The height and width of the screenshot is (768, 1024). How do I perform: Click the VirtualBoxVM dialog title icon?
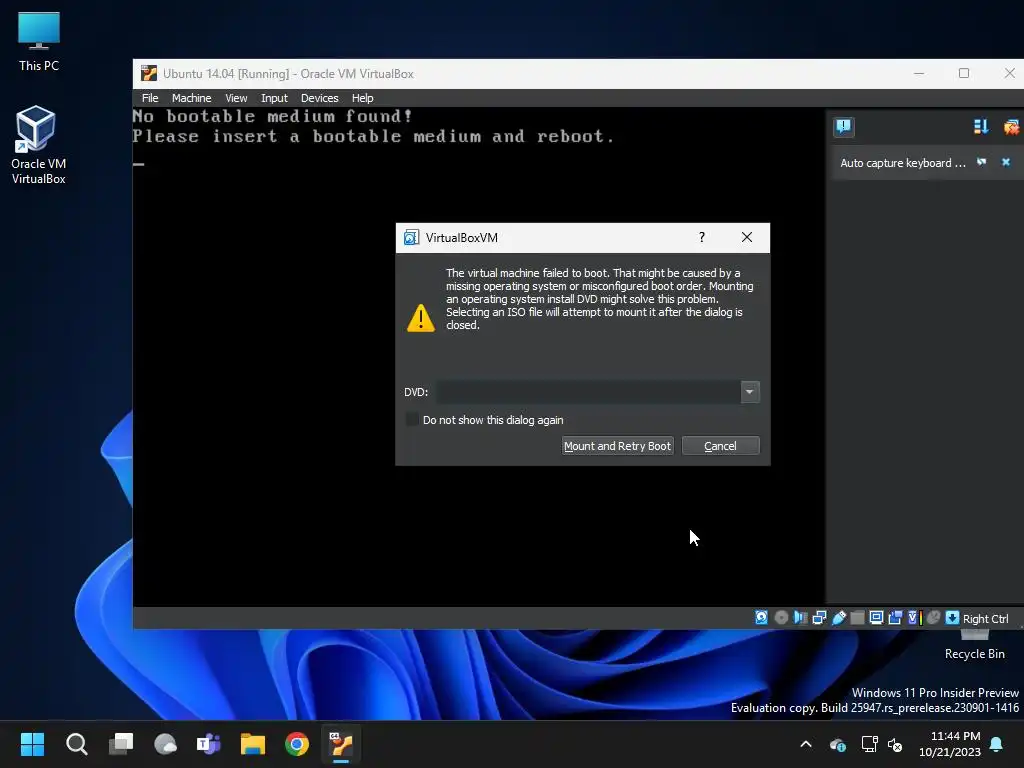tap(411, 238)
